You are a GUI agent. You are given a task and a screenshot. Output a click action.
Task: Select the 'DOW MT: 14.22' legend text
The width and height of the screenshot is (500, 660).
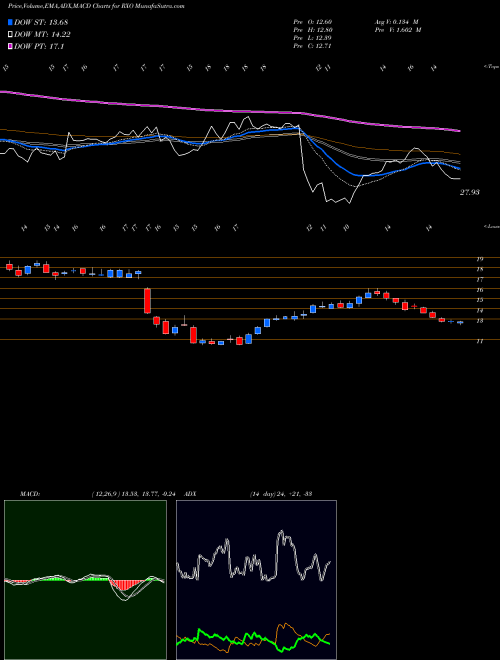click(x=43, y=35)
